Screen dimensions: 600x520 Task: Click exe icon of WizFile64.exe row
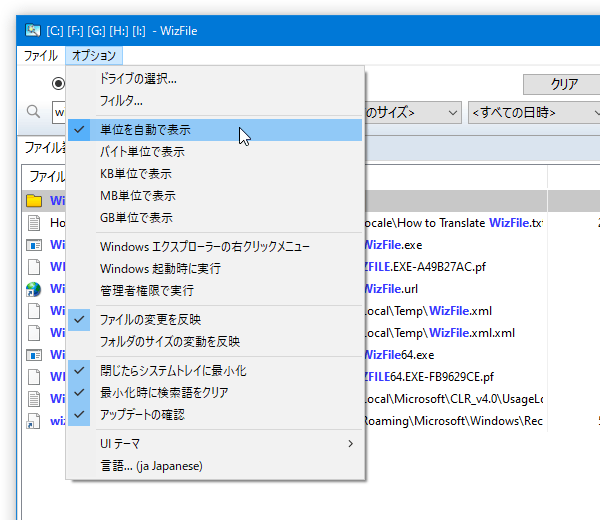(34, 355)
